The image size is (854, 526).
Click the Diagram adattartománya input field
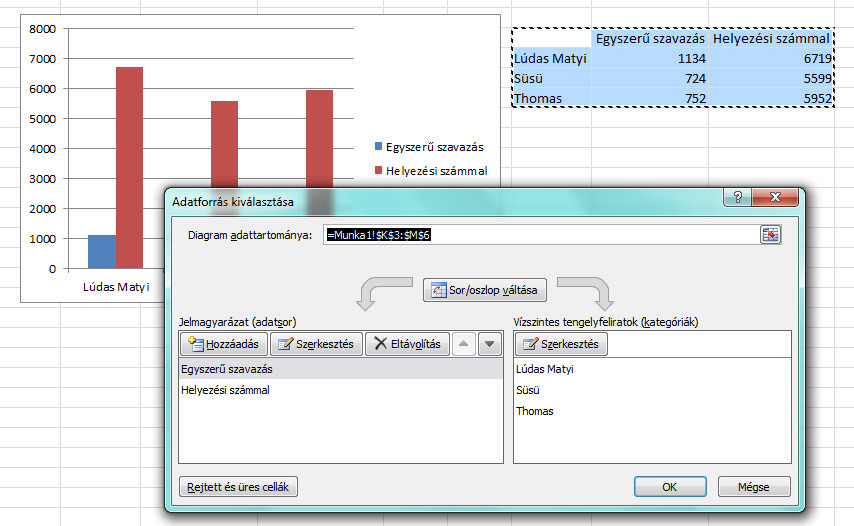coord(541,235)
